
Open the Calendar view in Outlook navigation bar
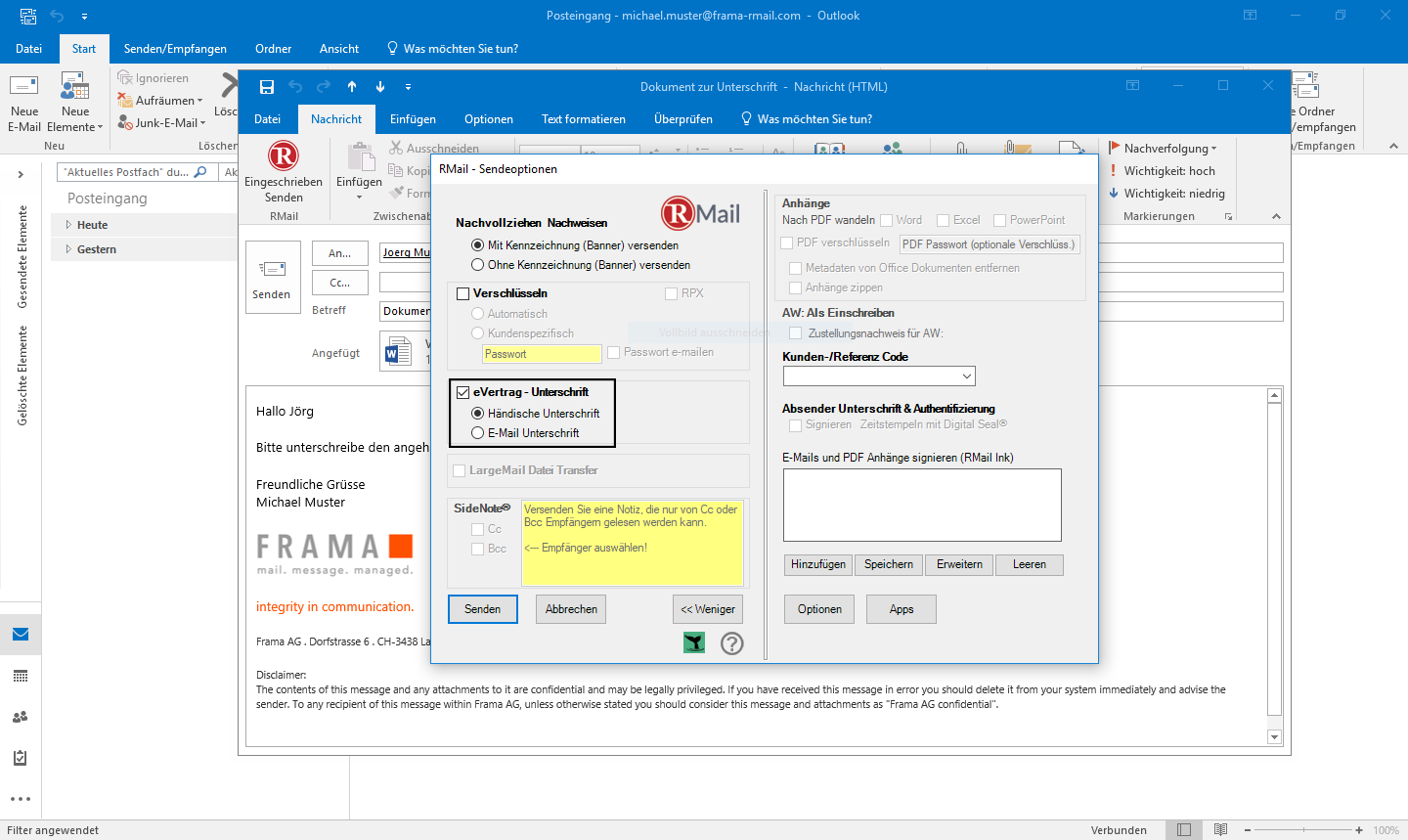coord(21,676)
